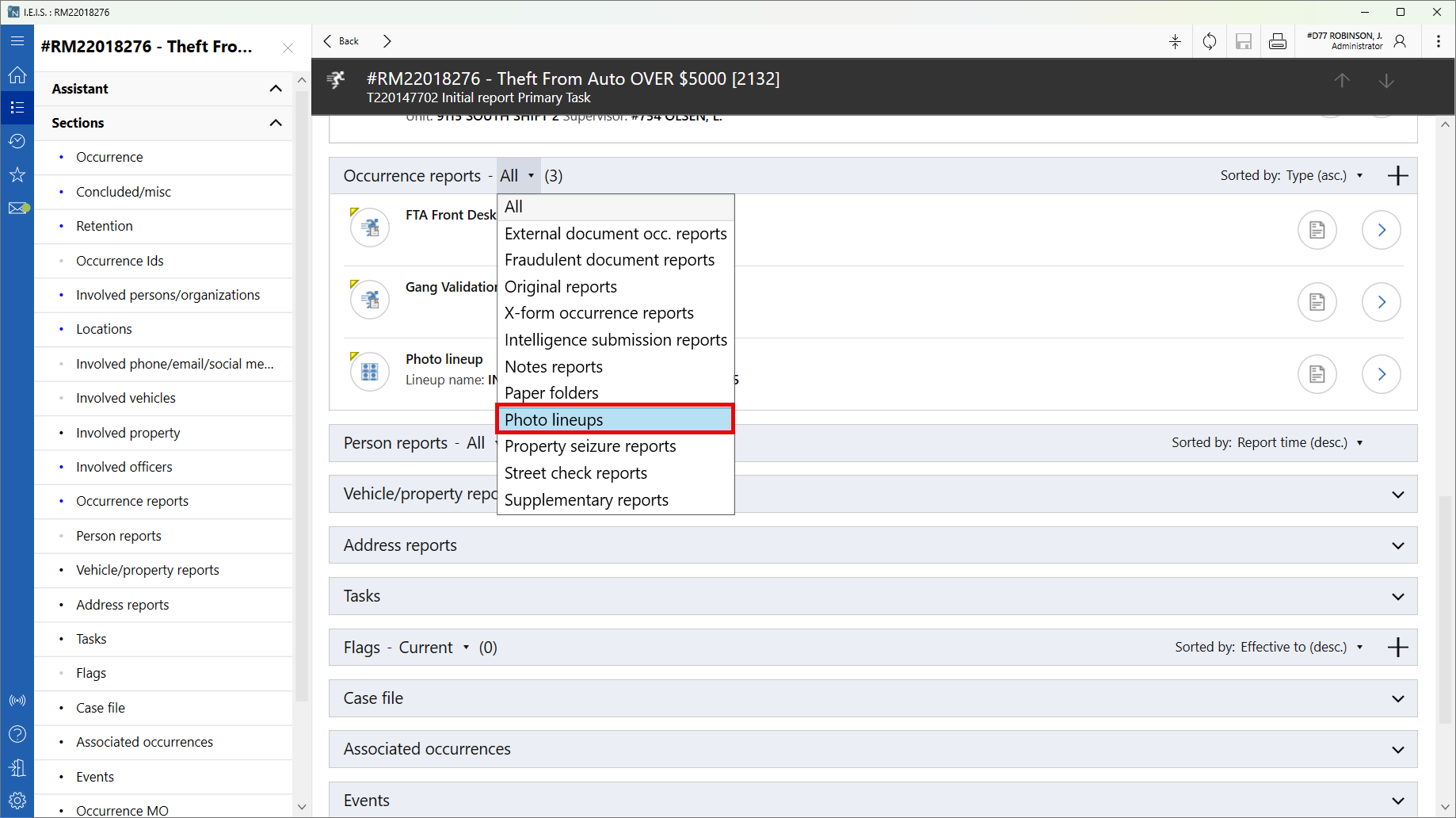Open document icon for FTA Front Desk report

[1317, 230]
